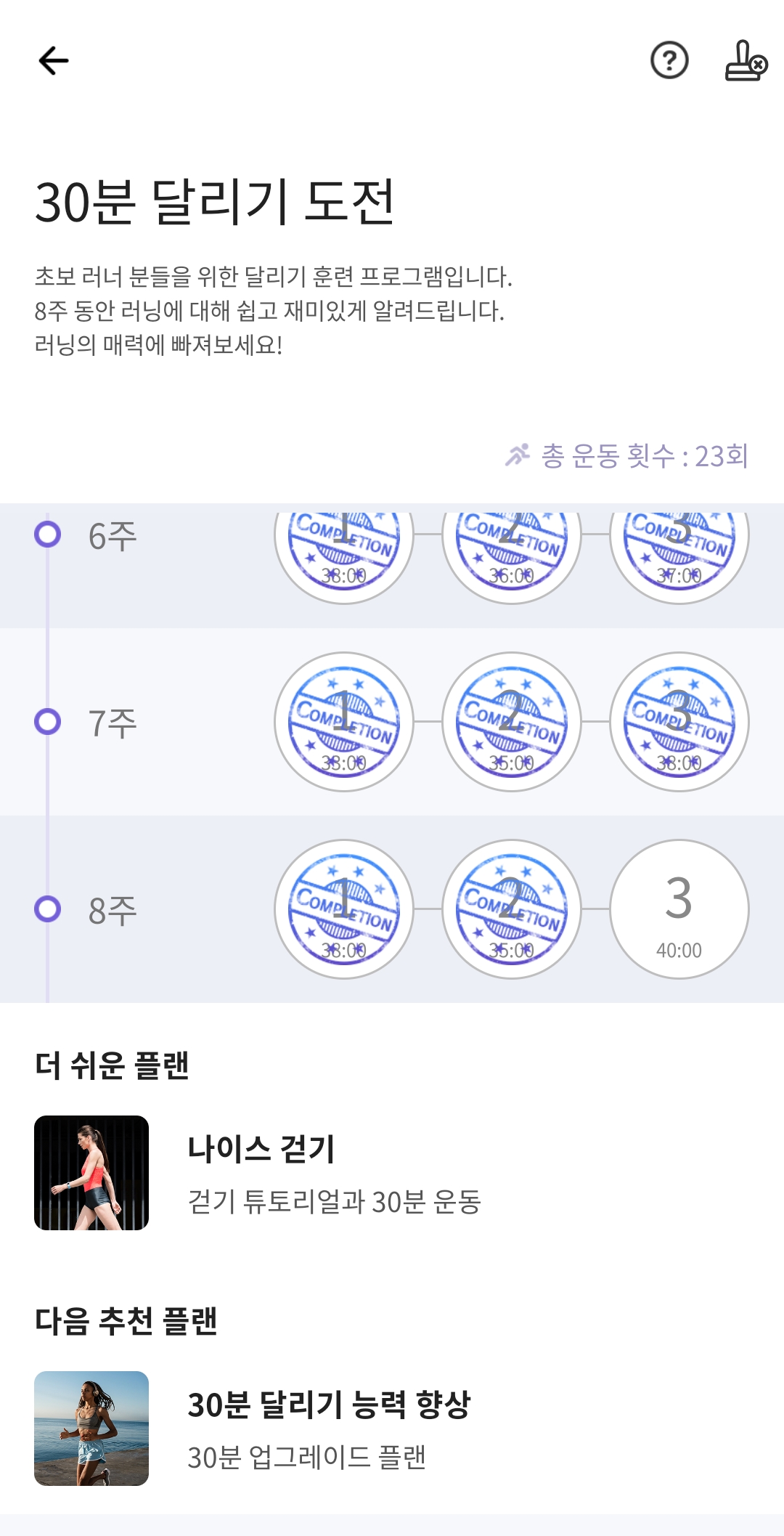Open the 나이스 걷기 plan title
This screenshot has height=1536, width=784.
(261, 1149)
